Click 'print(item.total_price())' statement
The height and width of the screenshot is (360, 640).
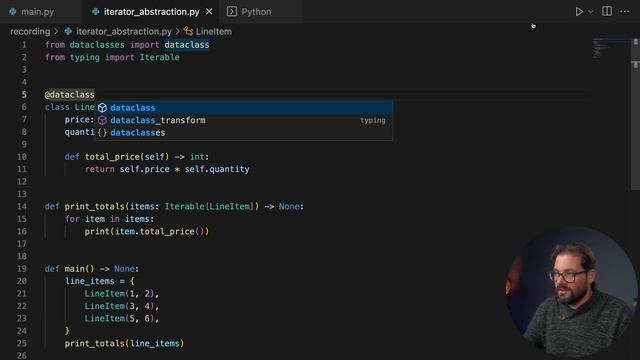click(x=147, y=231)
